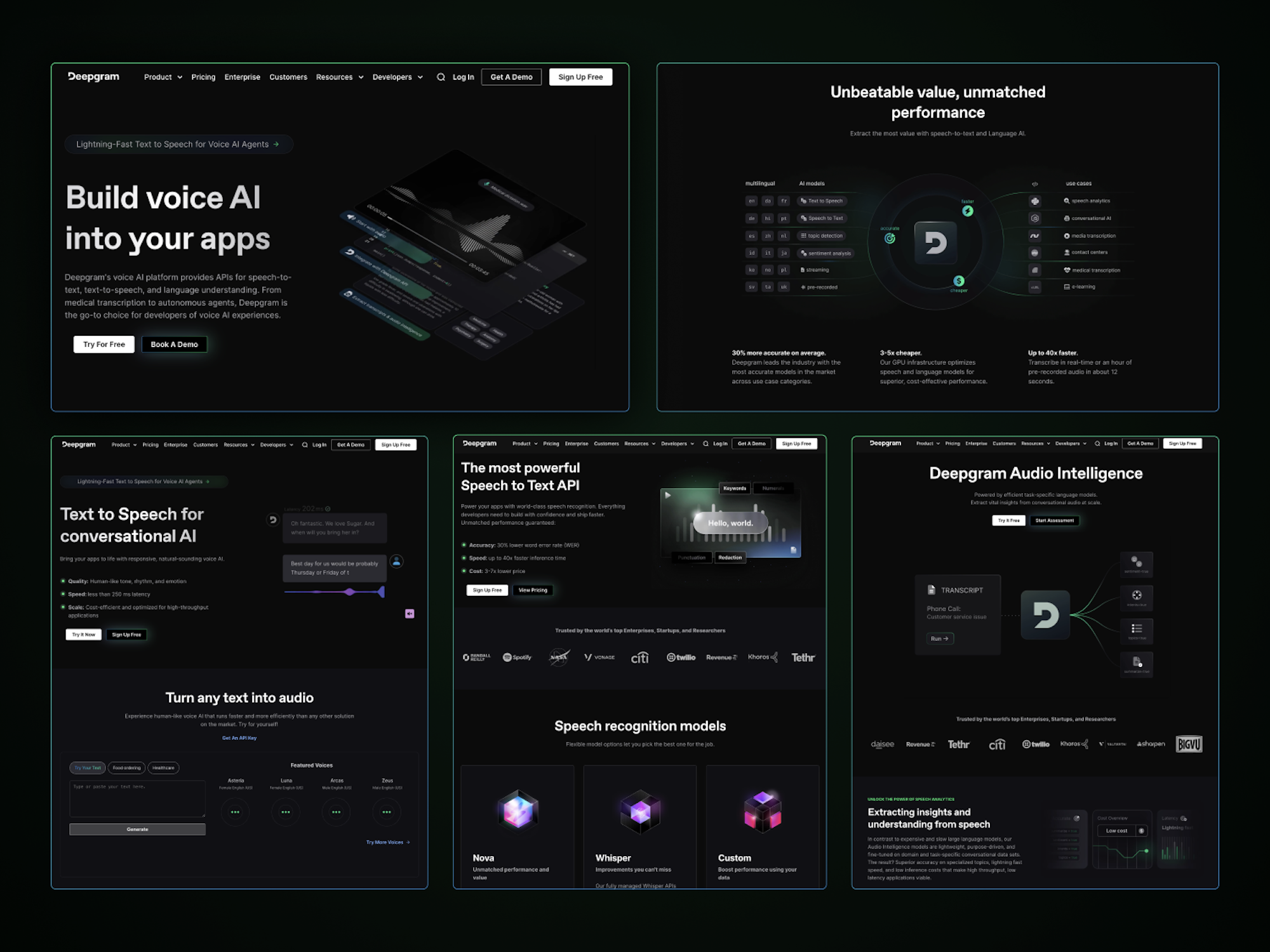Select the 'Healthcare' tab
The height and width of the screenshot is (952, 1270).
point(163,768)
